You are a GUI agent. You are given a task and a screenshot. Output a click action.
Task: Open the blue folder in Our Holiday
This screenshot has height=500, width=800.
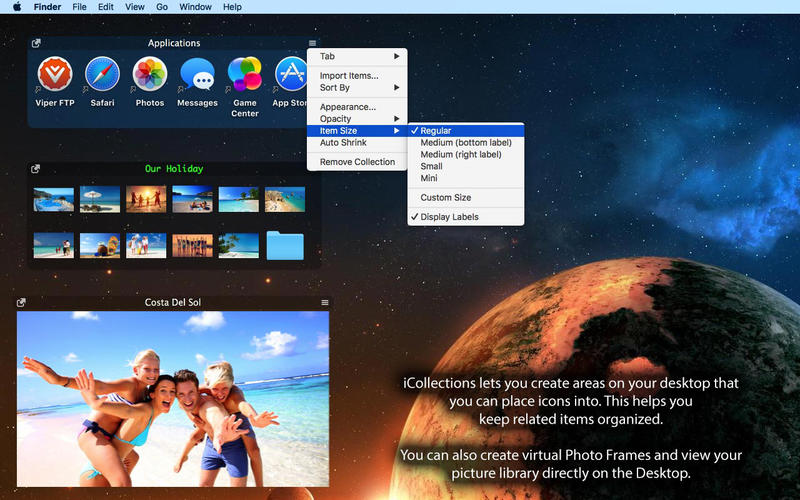[285, 245]
